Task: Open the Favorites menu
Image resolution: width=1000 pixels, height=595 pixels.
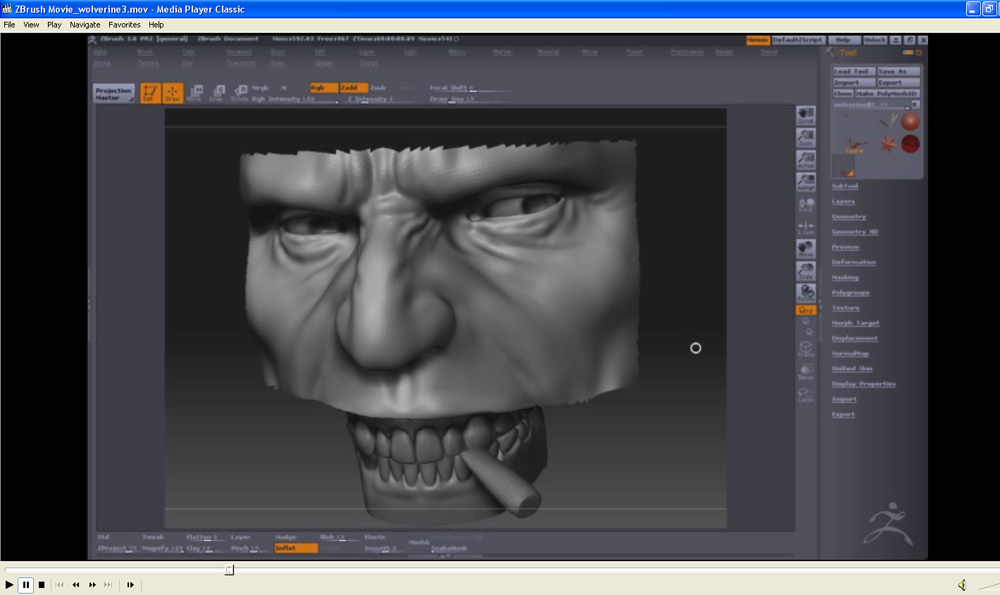Action: point(124,25)
